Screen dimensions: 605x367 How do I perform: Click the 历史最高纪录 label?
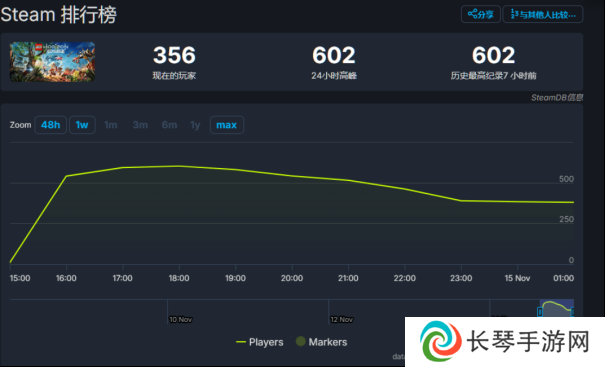click(493, 76)
